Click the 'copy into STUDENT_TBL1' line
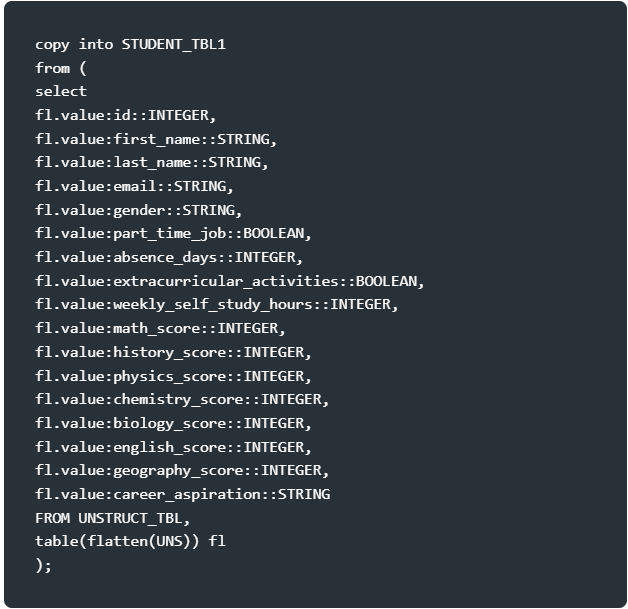The height and width of the screenshot is (609, 628). click(131, 44)
